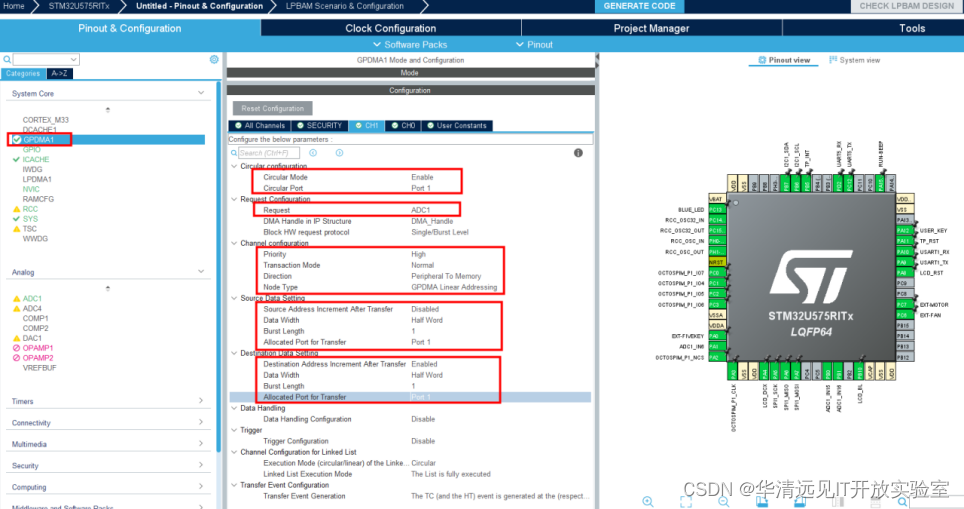This screenshot has width=964, height=509.
Task: Collapse the Analog category
Action: click(x=201, y=272)
